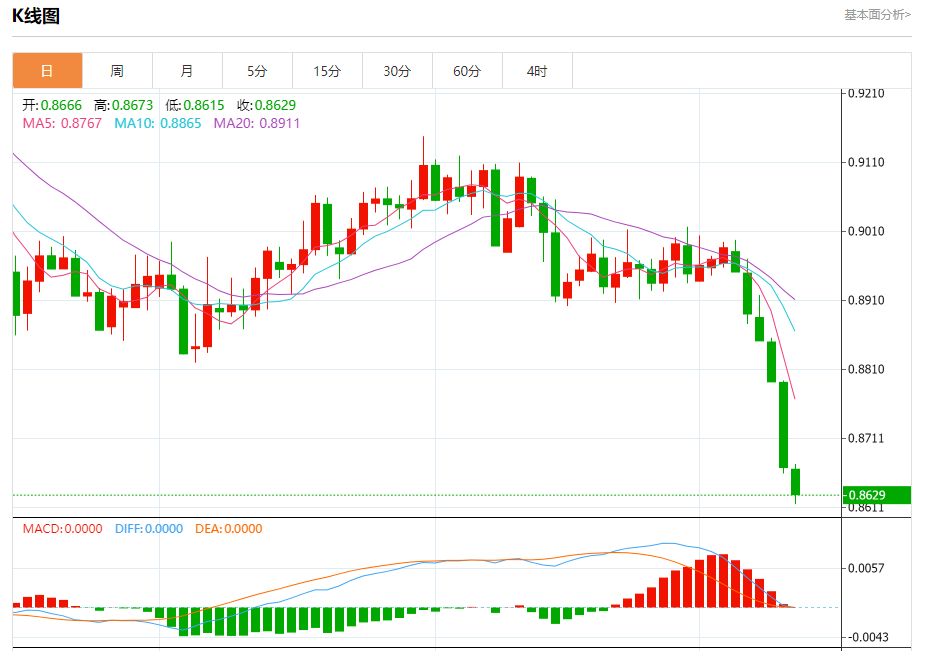
Task: Click the 0.9010 price axis label
Action: (866, 231)
